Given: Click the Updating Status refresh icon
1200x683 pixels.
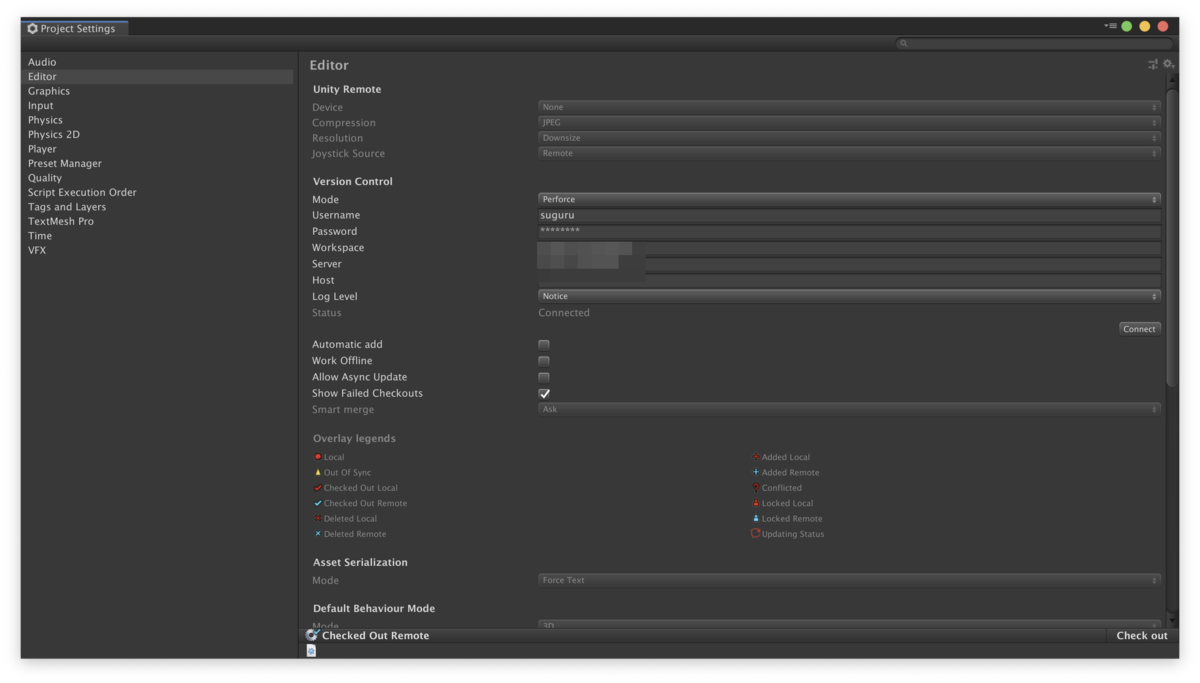Looking at the screenshot, I should (756, 534).
